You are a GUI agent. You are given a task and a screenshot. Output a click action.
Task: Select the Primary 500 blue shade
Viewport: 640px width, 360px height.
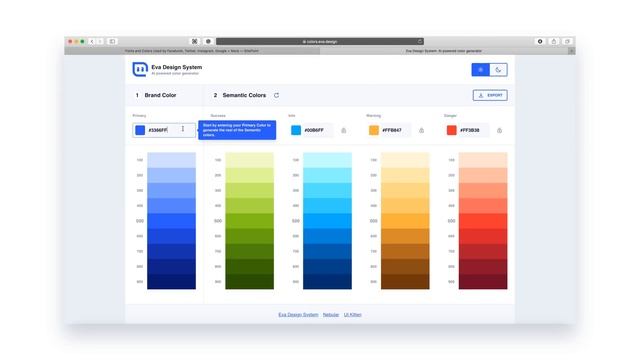coord(171,221)
